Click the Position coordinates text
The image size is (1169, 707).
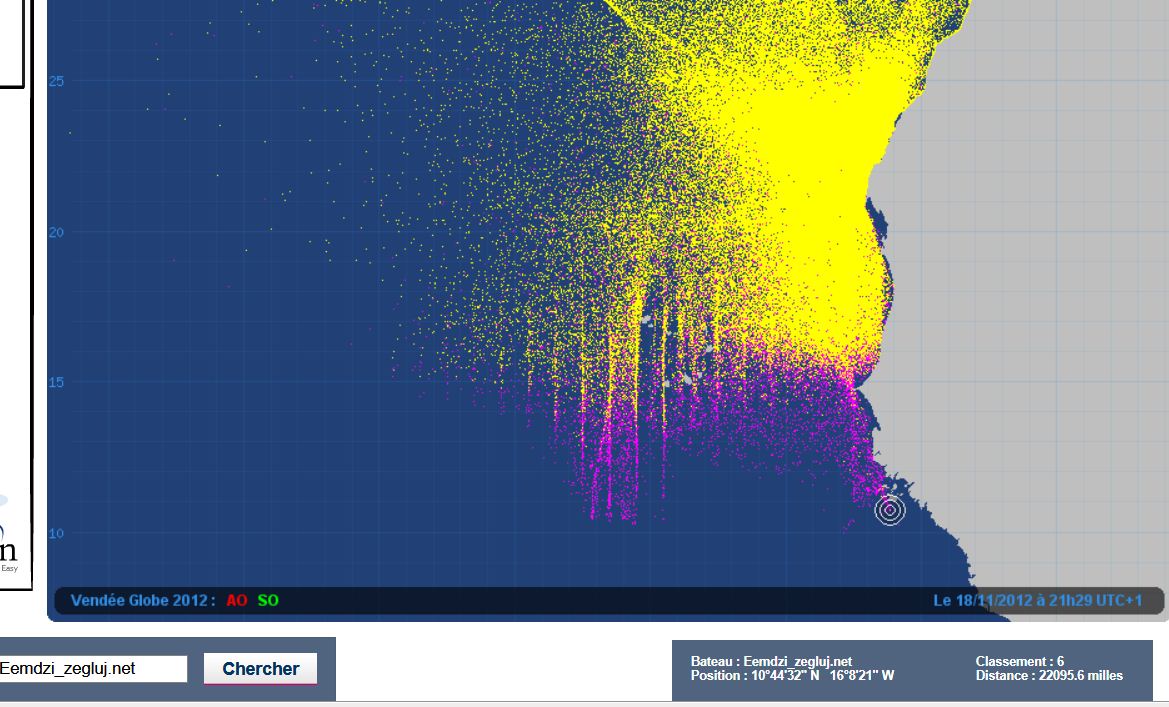tap(792, 676)
